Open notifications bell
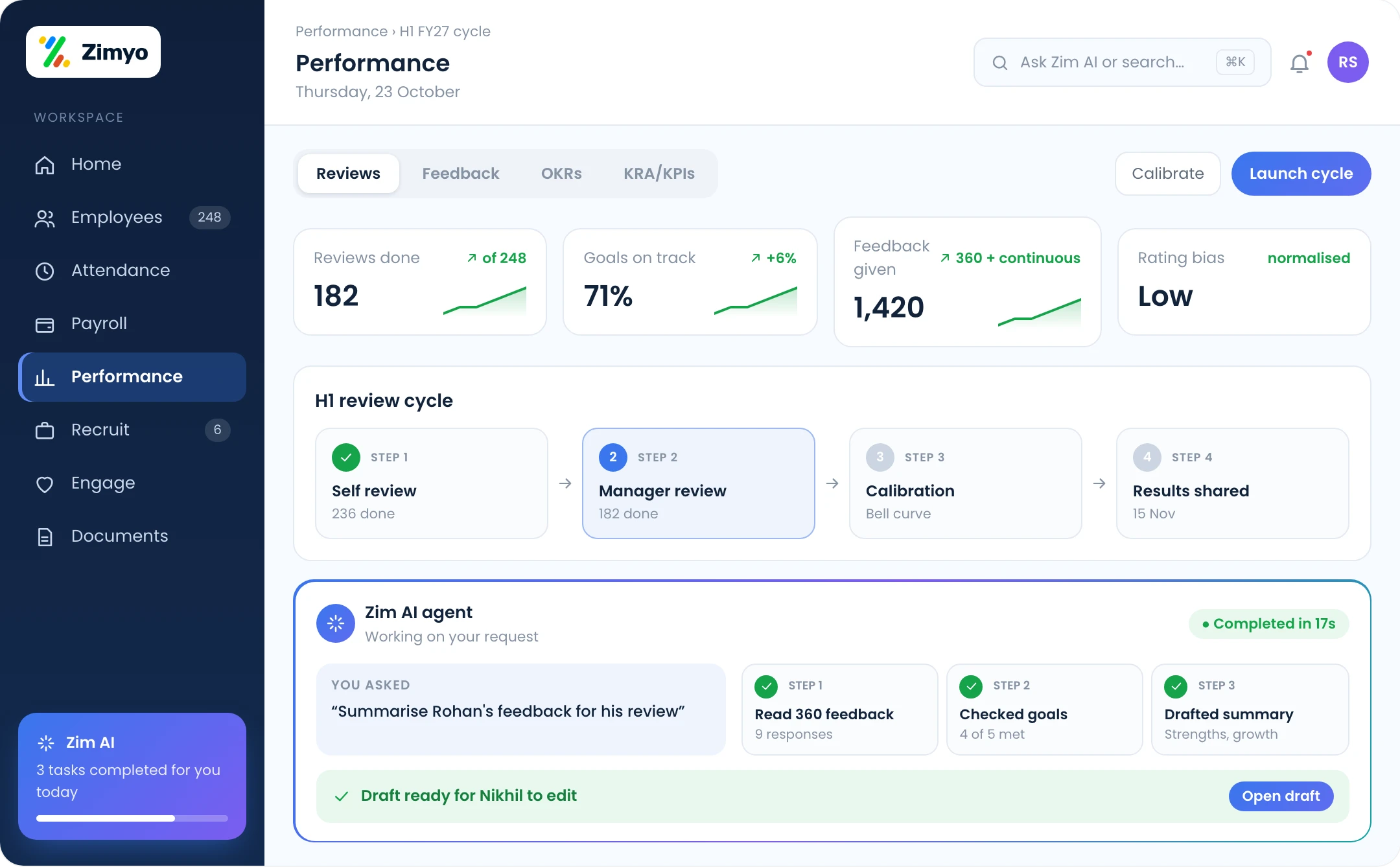 tap(1300, 63)
